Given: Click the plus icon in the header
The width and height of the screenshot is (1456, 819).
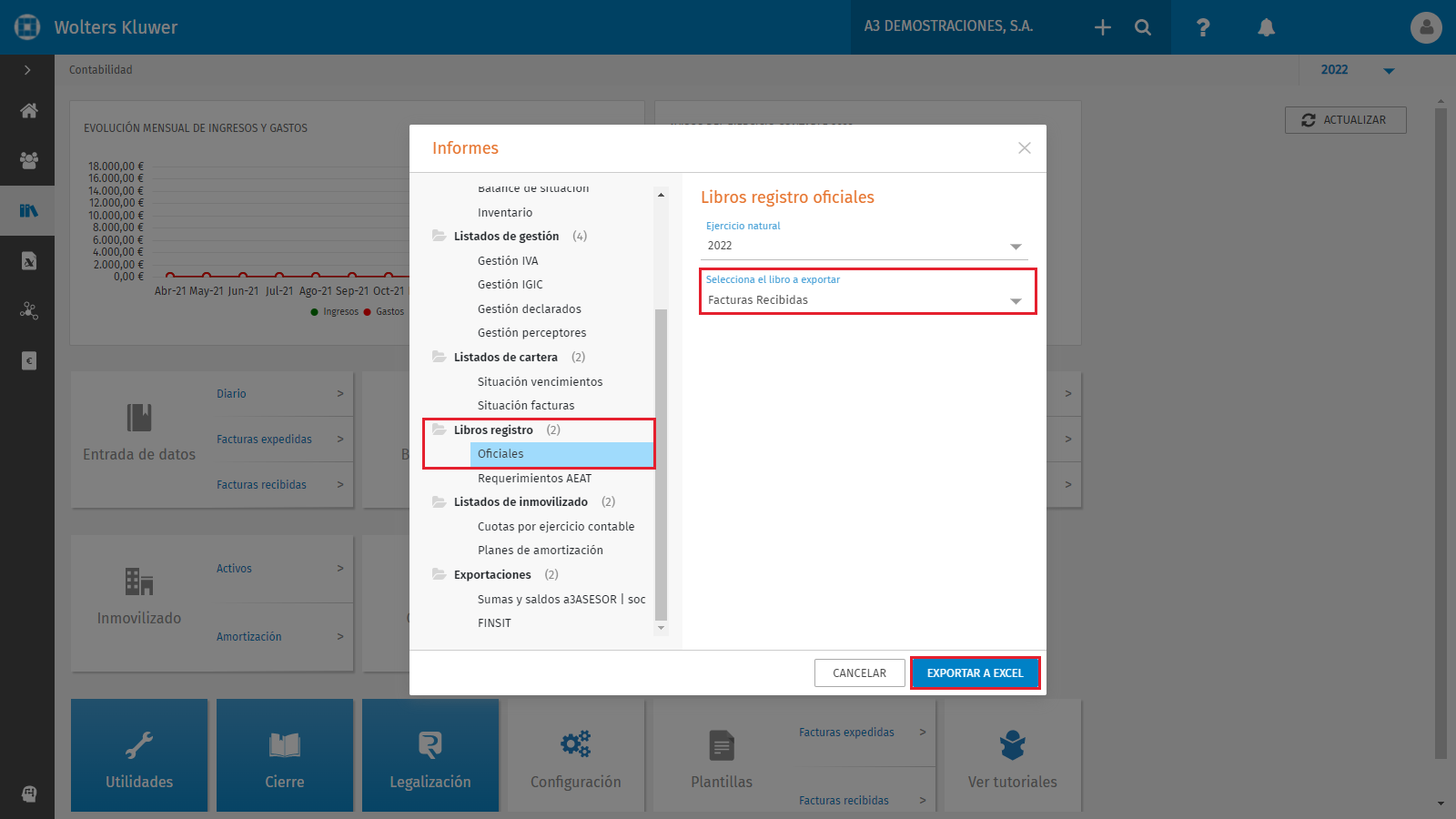Looking at the screenshot, I should click(x=1103, y=27).
